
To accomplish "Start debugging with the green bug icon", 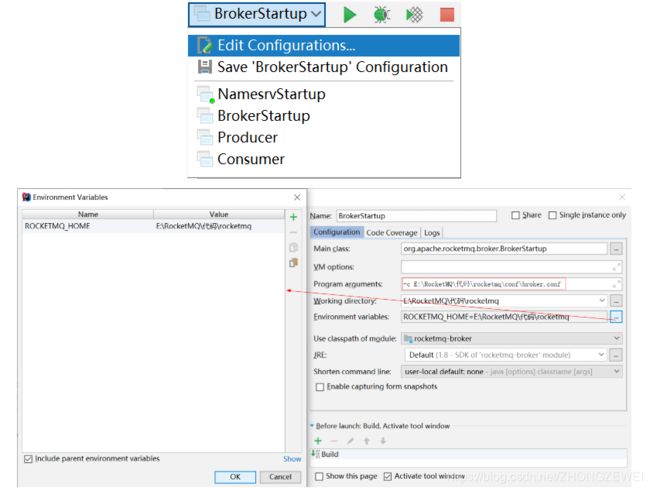I will (x=381, y=15).
